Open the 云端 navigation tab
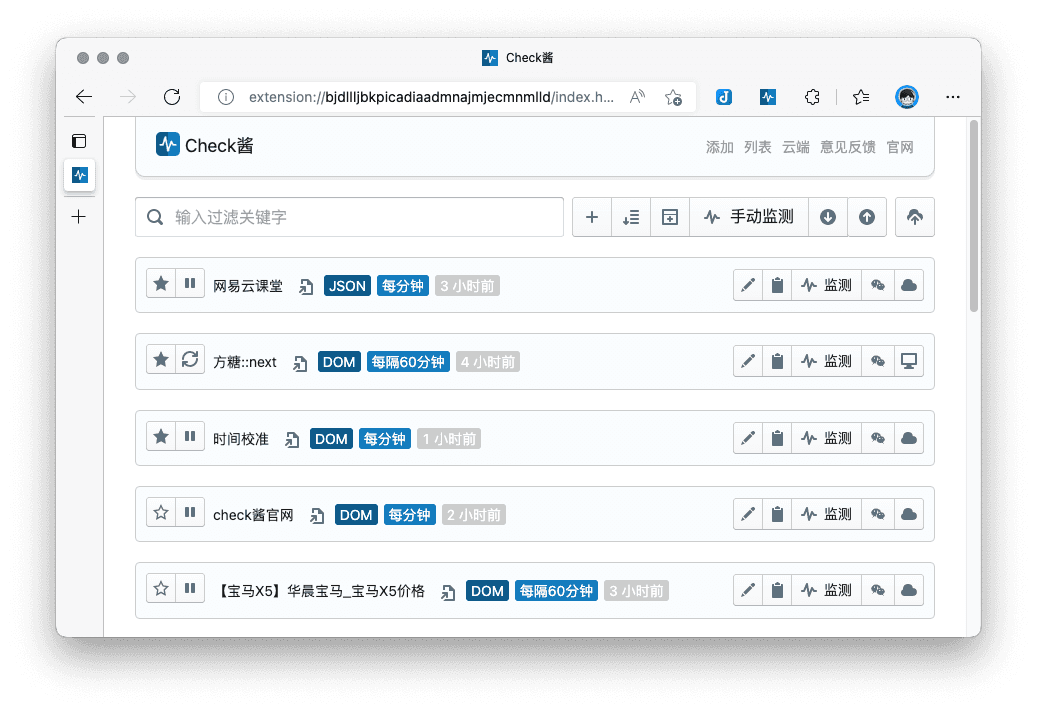The width and height of the screenshot is (1037, 711). (796, 147)
